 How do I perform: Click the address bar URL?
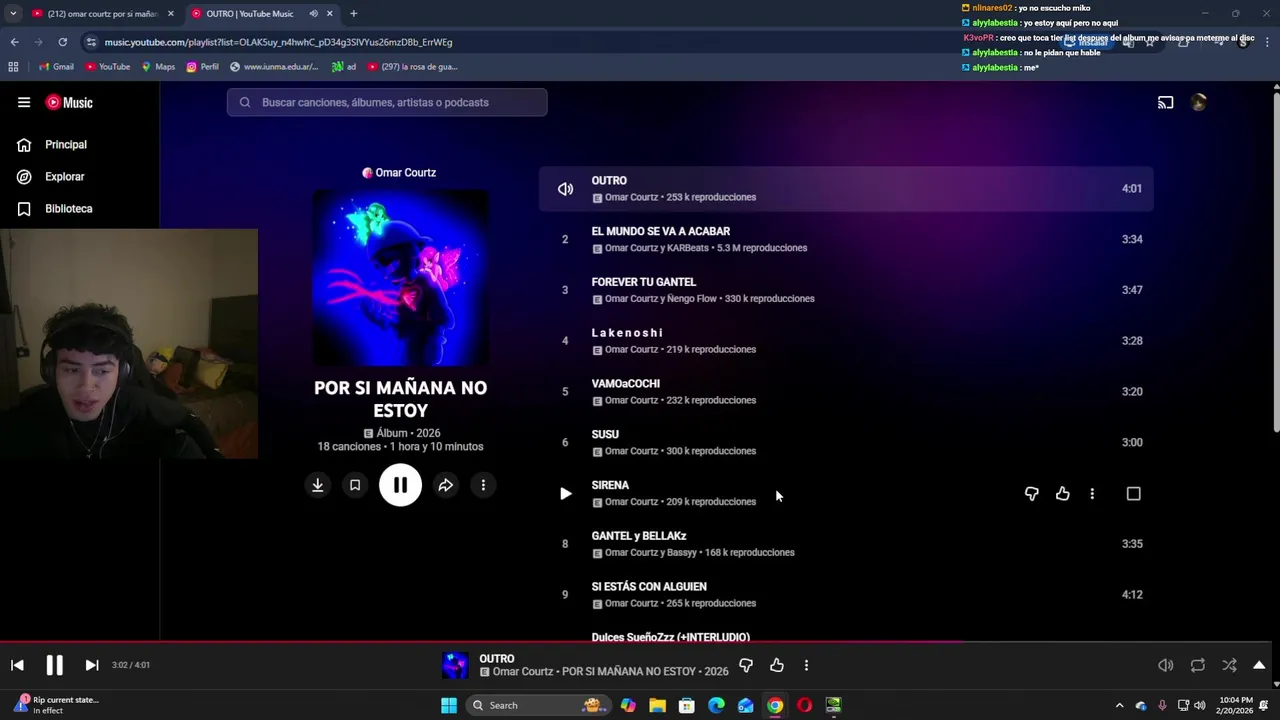(x=278, y=42)
